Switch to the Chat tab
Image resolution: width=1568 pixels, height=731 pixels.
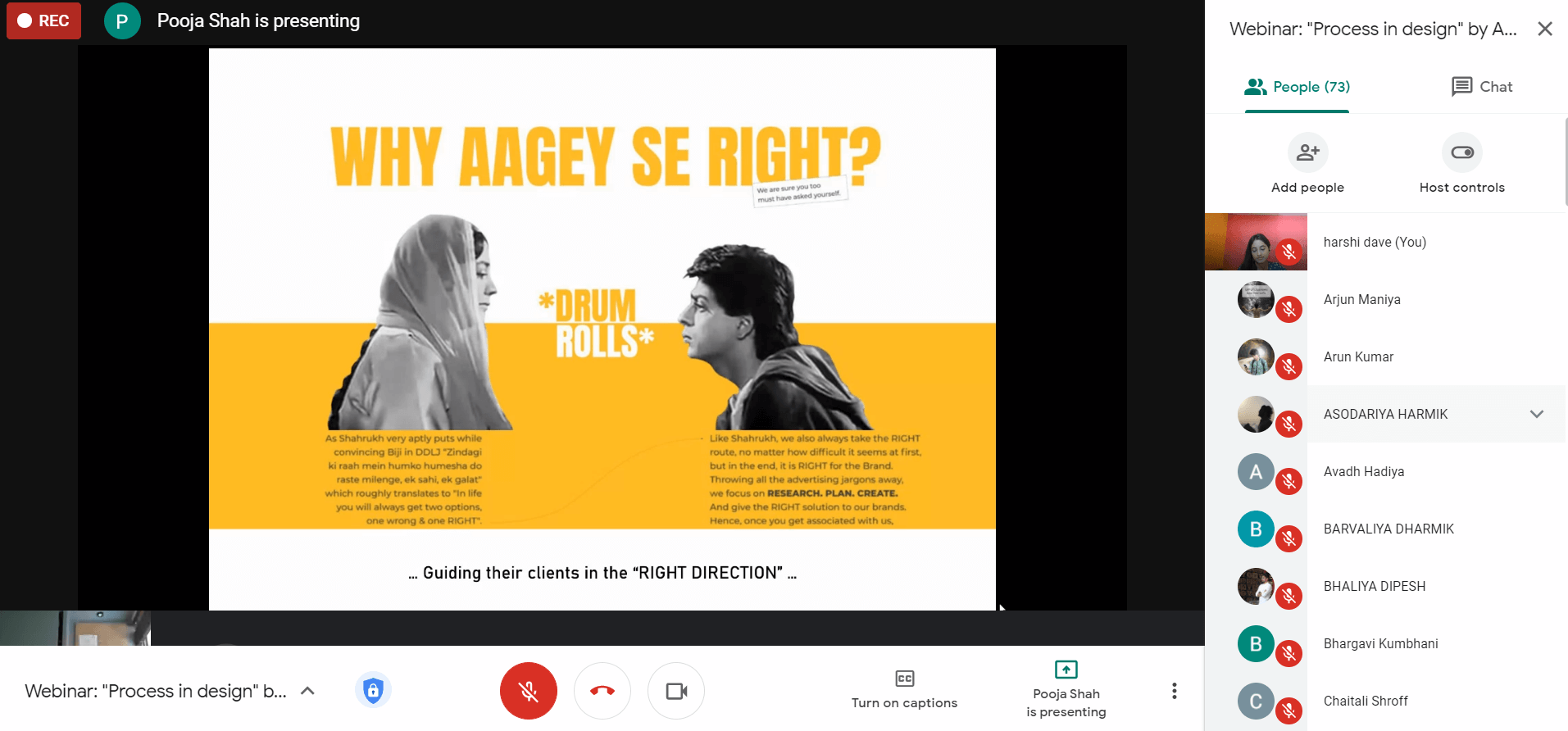1481,87
